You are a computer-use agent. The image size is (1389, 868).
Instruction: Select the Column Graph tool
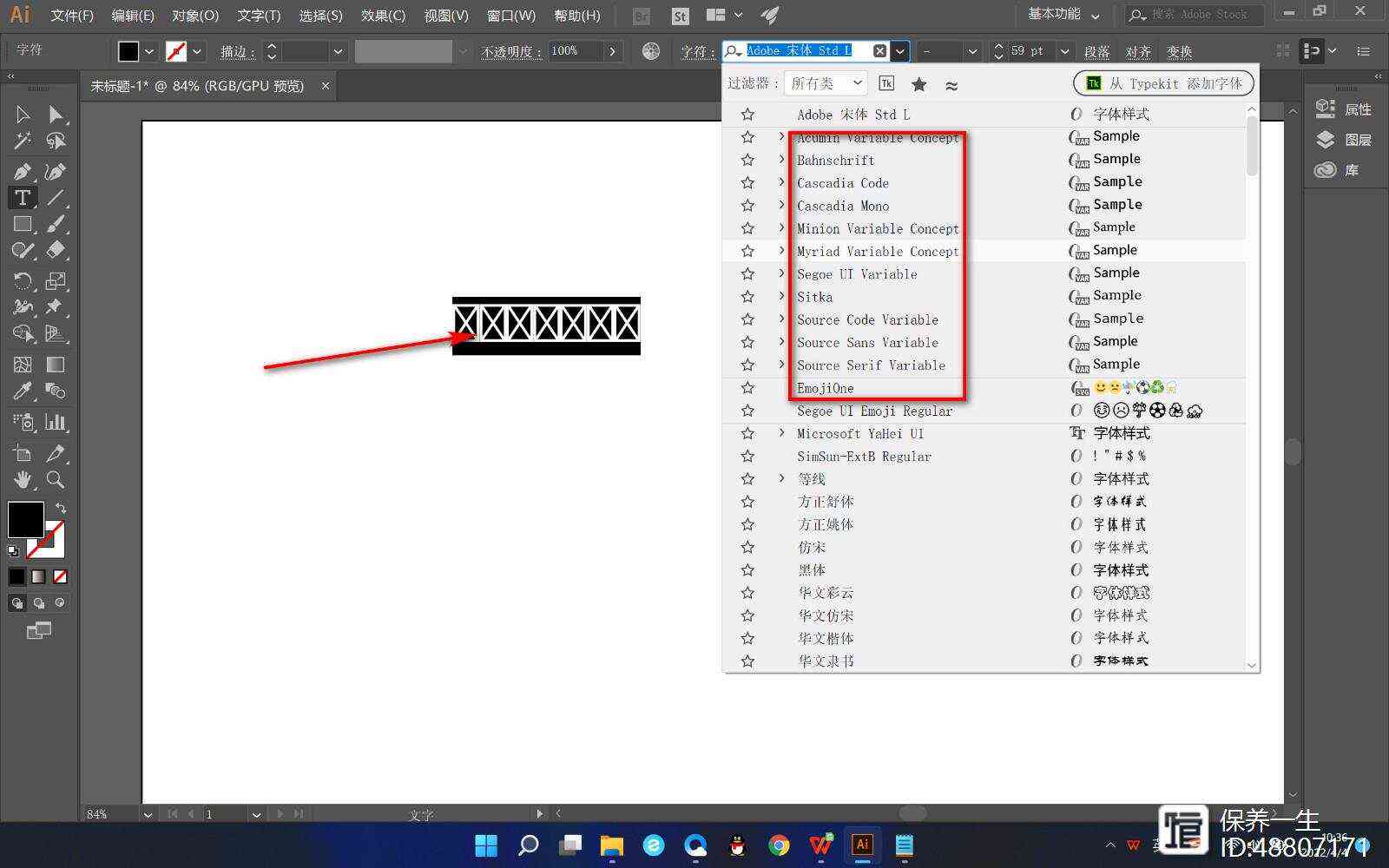[56, 422]
